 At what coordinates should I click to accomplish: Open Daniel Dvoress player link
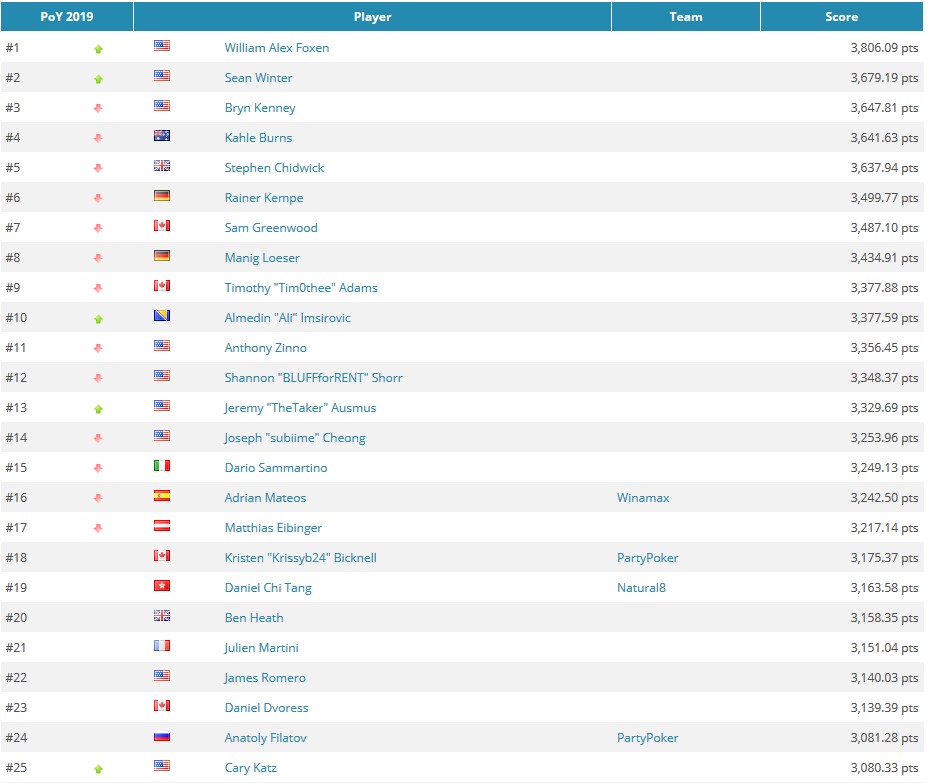[266, 708]
